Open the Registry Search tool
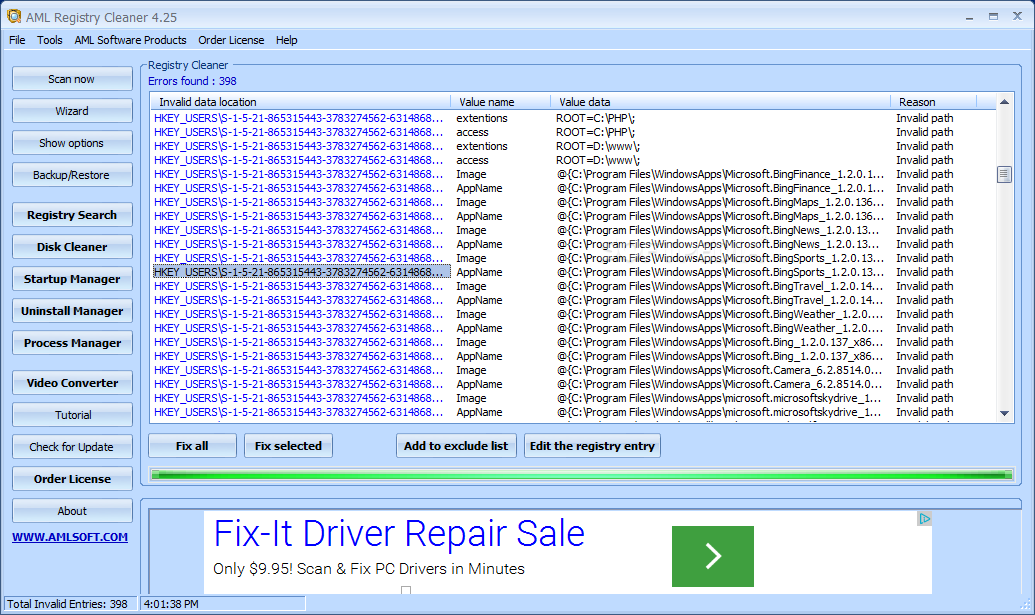 [x=72, y=215]
